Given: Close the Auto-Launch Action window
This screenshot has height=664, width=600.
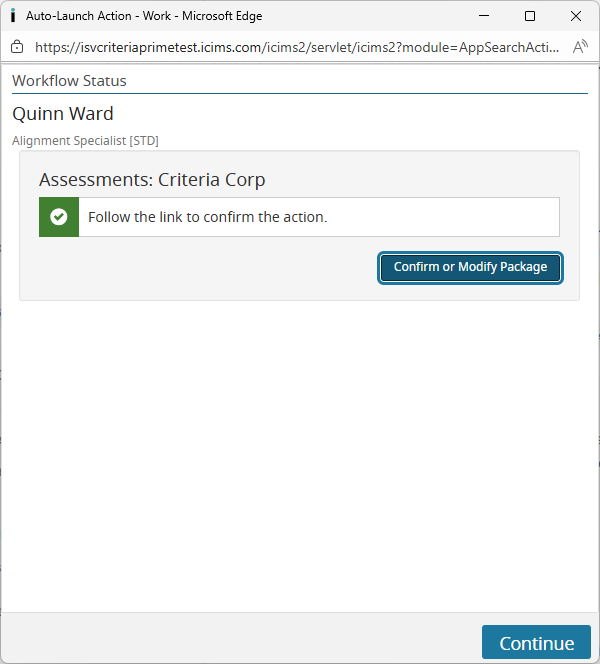Looking at the screenshot, I should tap(576, 16).
